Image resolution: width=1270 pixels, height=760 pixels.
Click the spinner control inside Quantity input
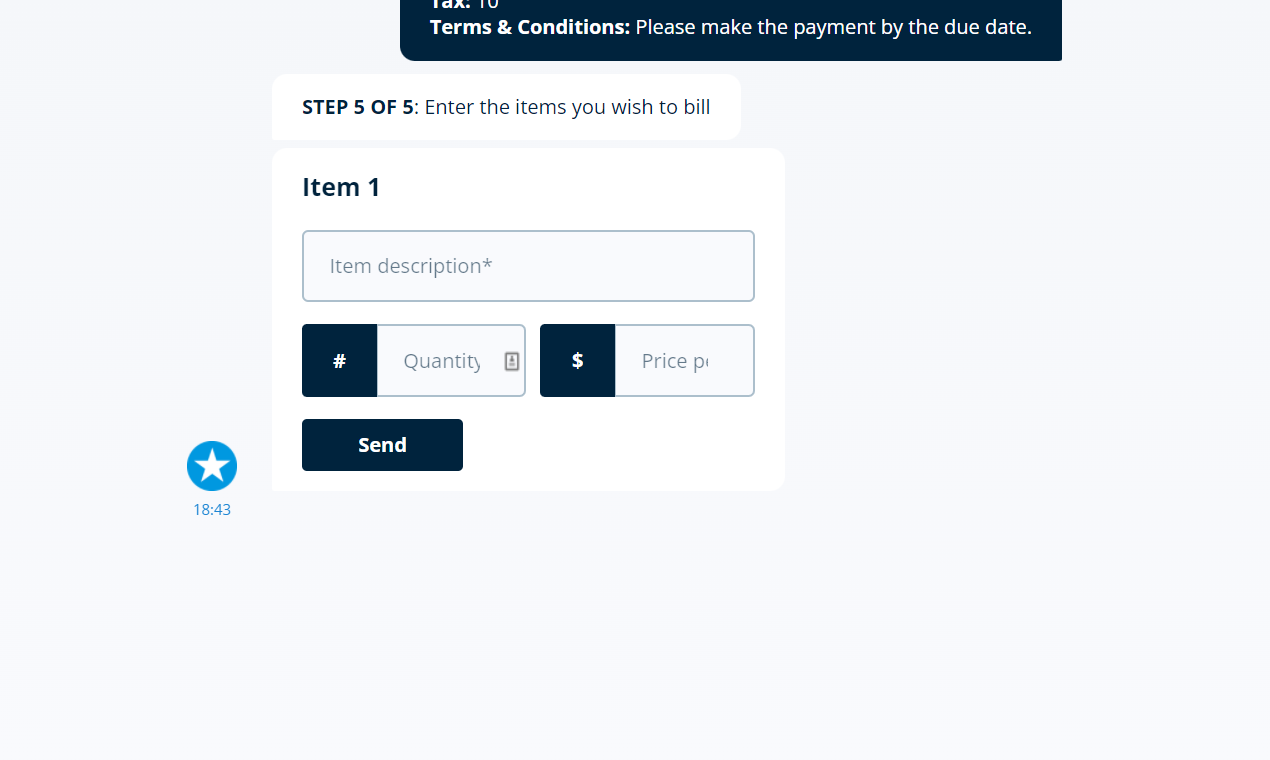tap(512, 360)
